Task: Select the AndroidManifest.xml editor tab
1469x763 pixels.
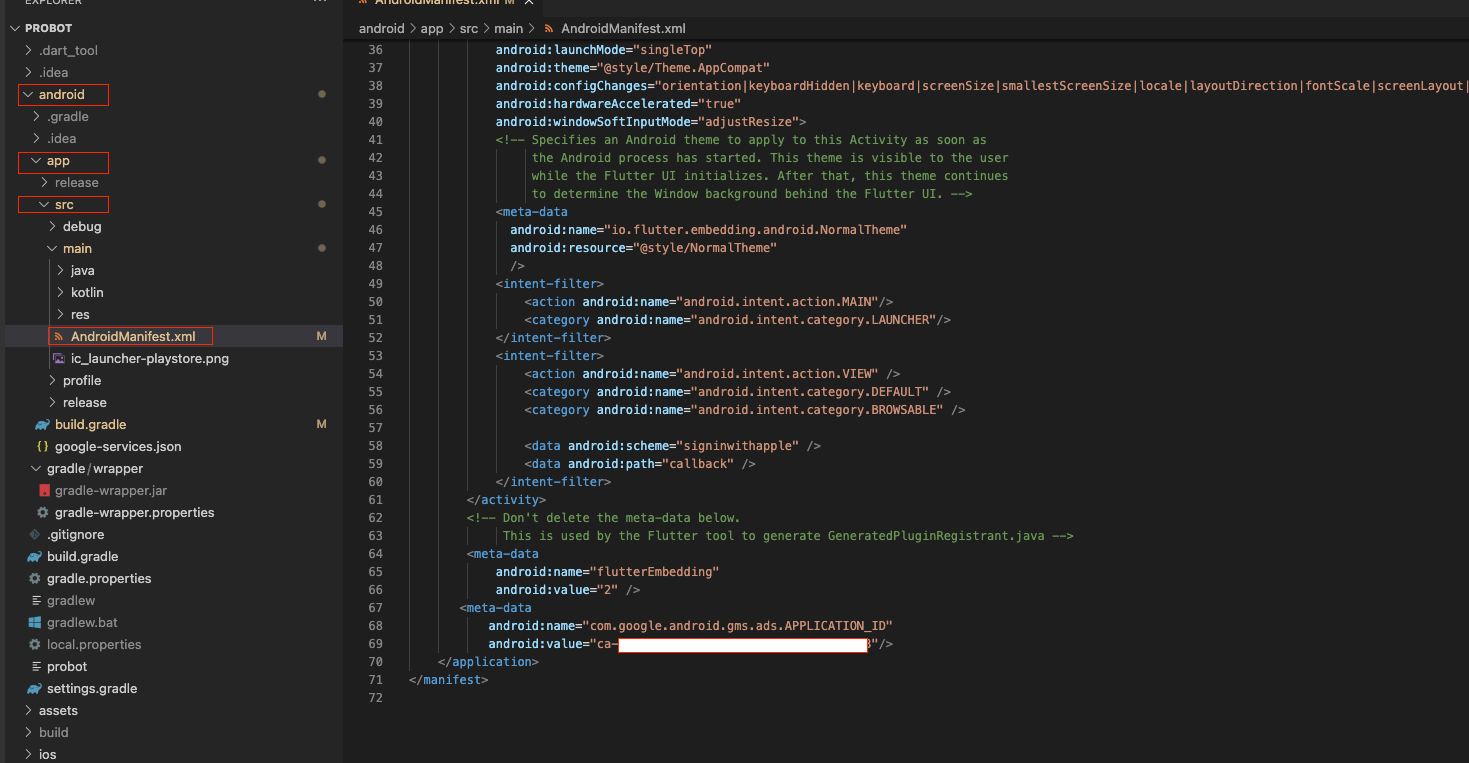Action: (432, 3)
